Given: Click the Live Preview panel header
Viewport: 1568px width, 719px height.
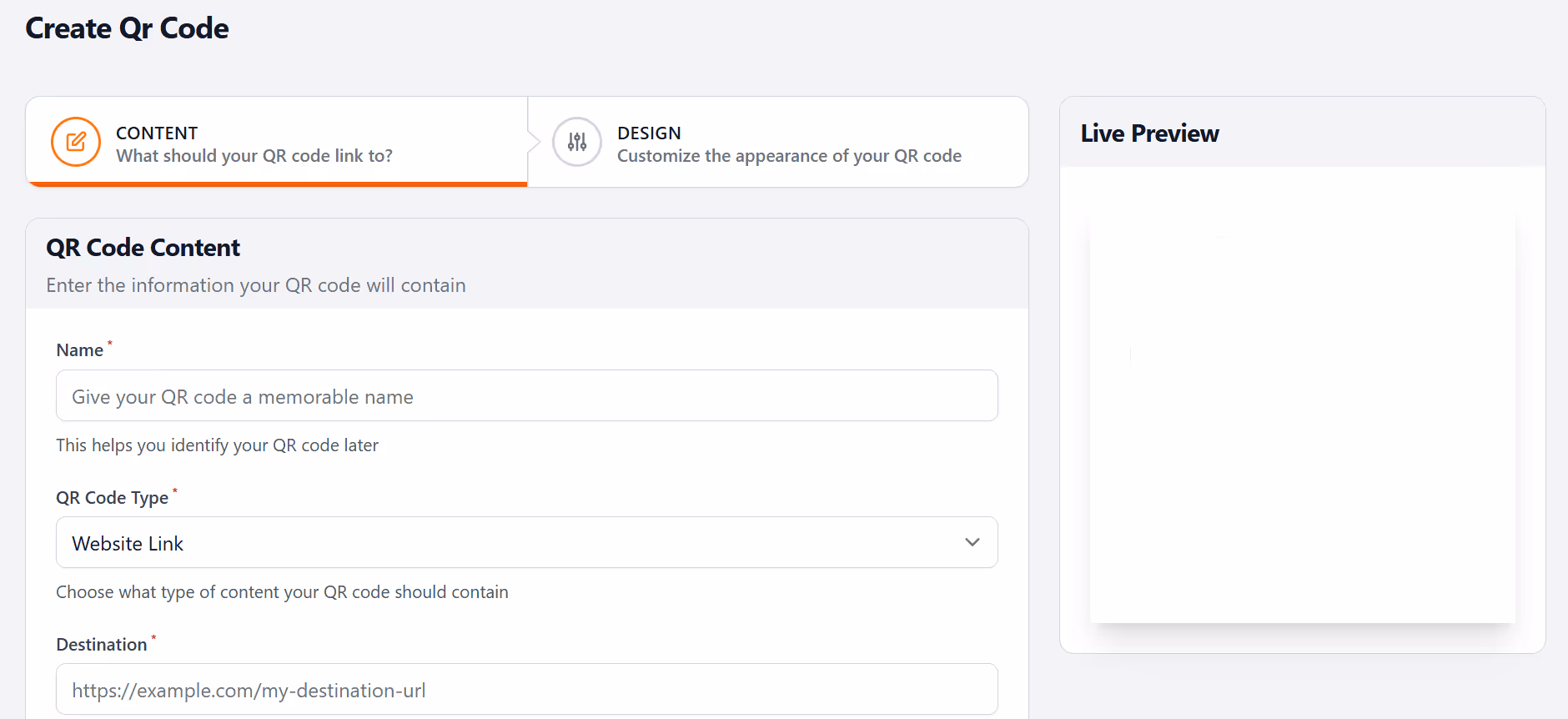Looking at the screenshot, I should point(1148,132).
